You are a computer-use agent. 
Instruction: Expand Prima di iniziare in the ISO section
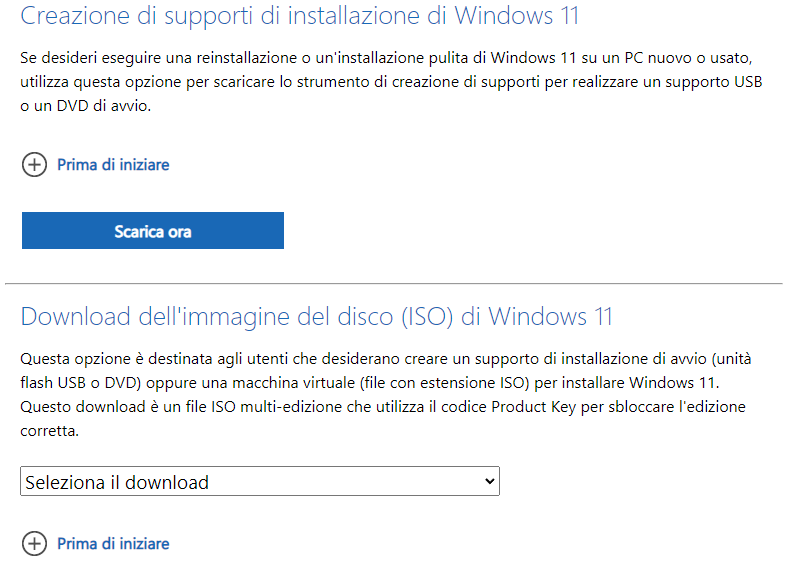pos(113,544)
